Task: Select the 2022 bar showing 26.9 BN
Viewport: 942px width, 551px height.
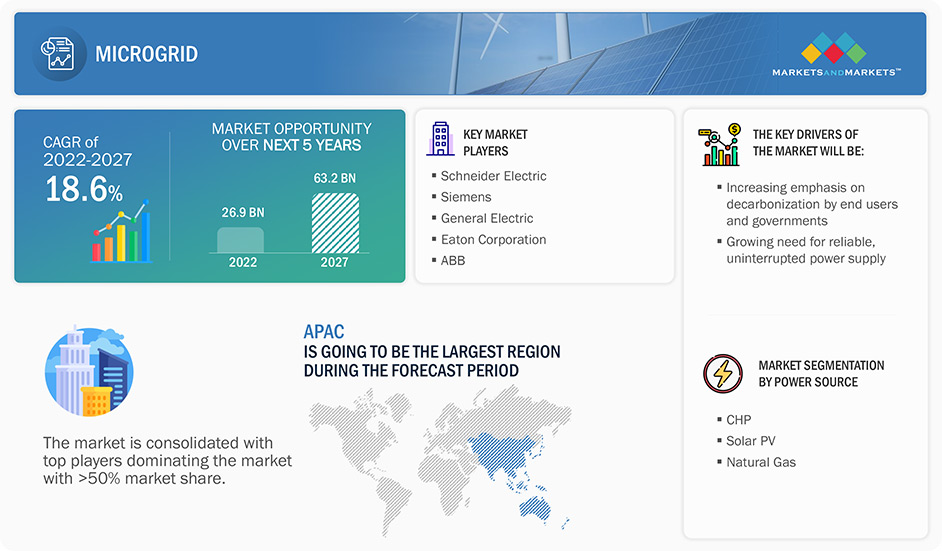Action: point(240,239)
